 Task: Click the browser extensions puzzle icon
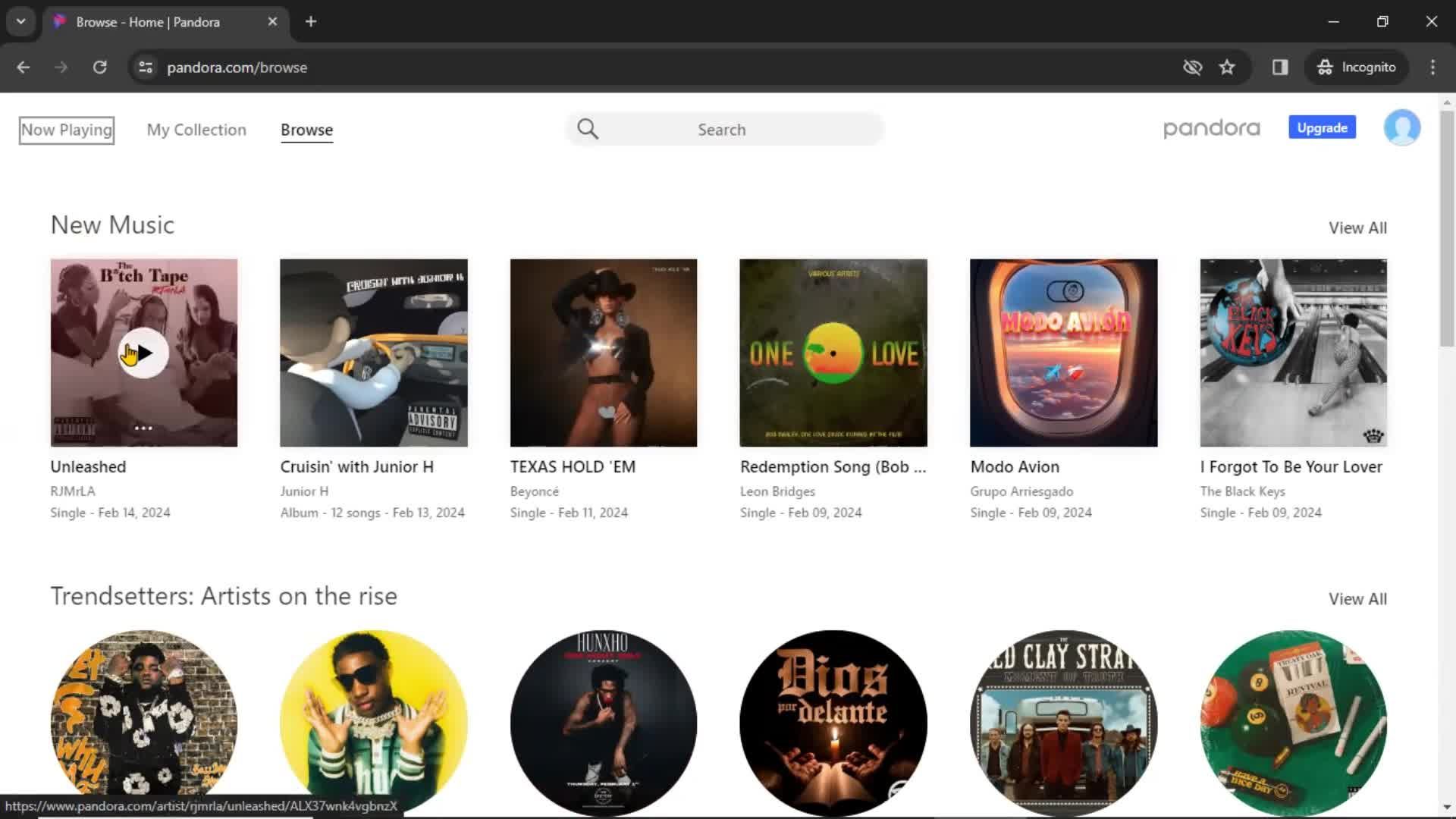(1279, 67)
